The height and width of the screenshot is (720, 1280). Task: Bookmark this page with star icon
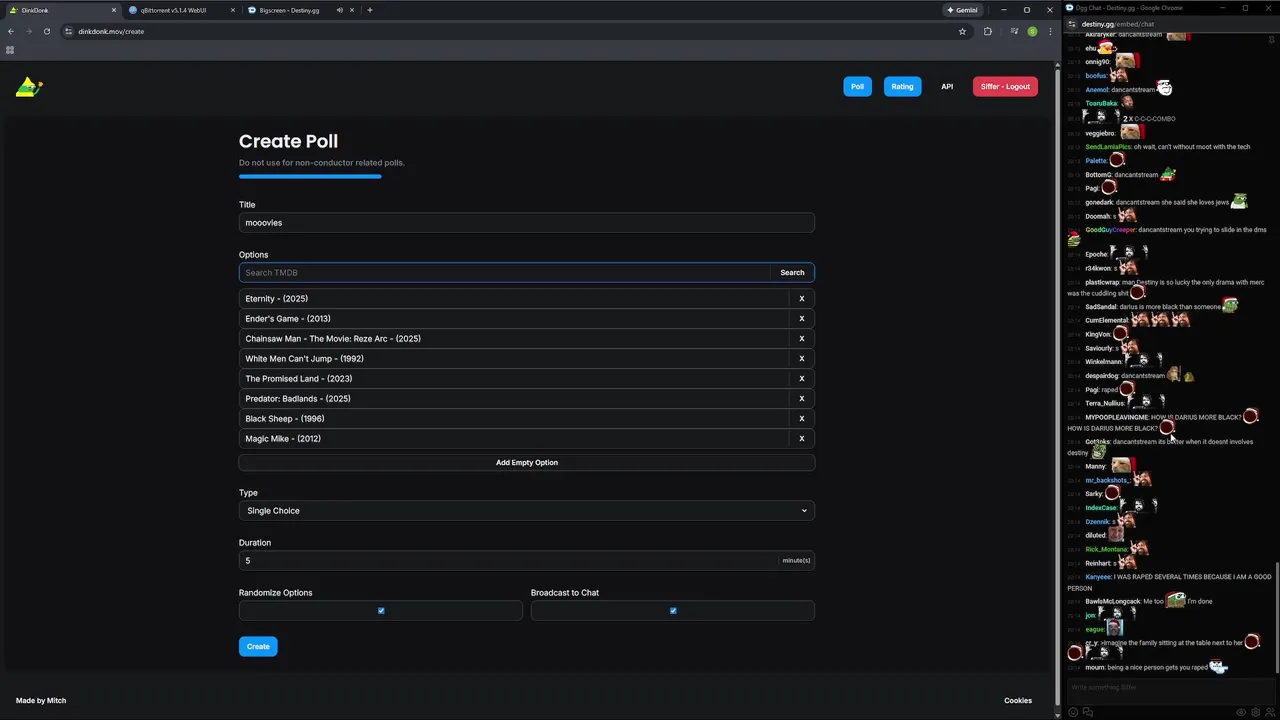962,31
